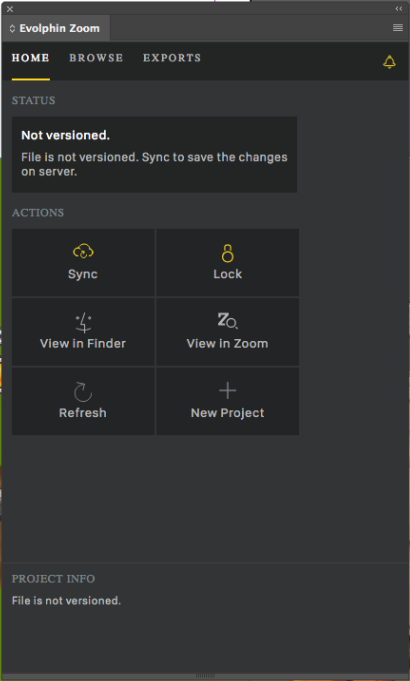The height and width of the screenshot is (681, 410).
Task: Collapse the panel with double chevrons
Action: click(399, 9)
